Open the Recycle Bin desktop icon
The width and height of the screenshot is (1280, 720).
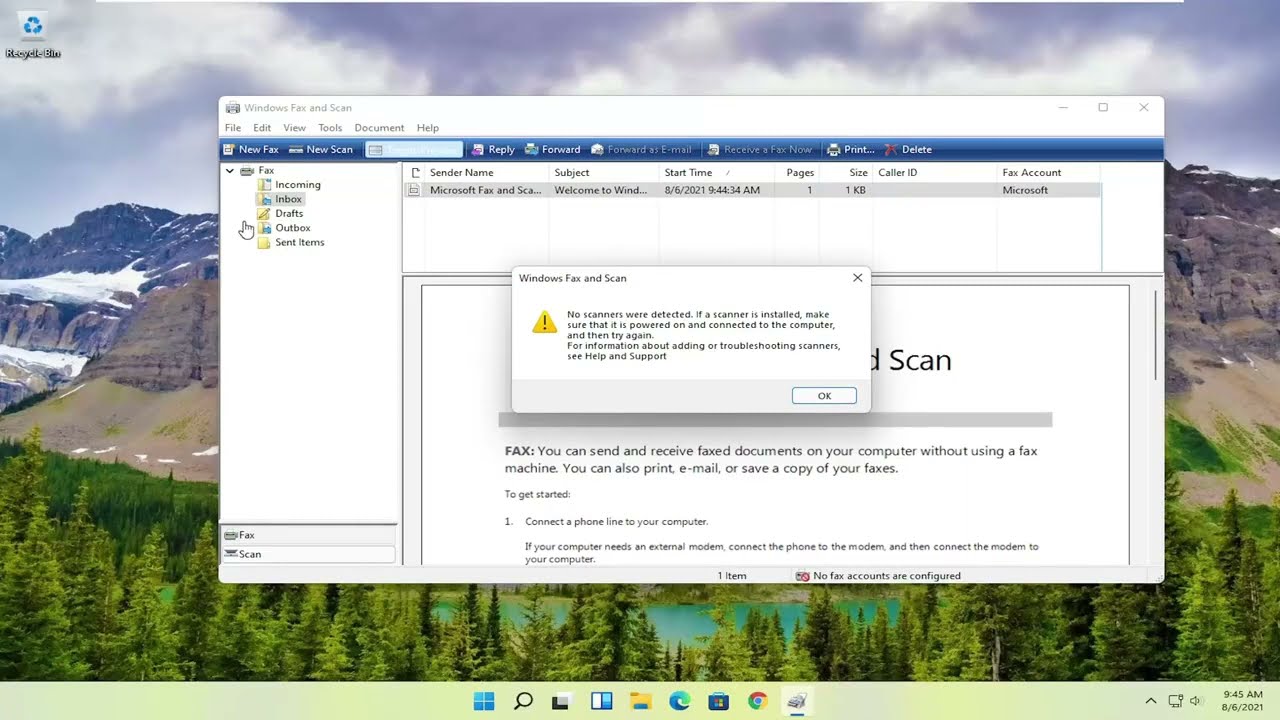click(x=33, y=35)
